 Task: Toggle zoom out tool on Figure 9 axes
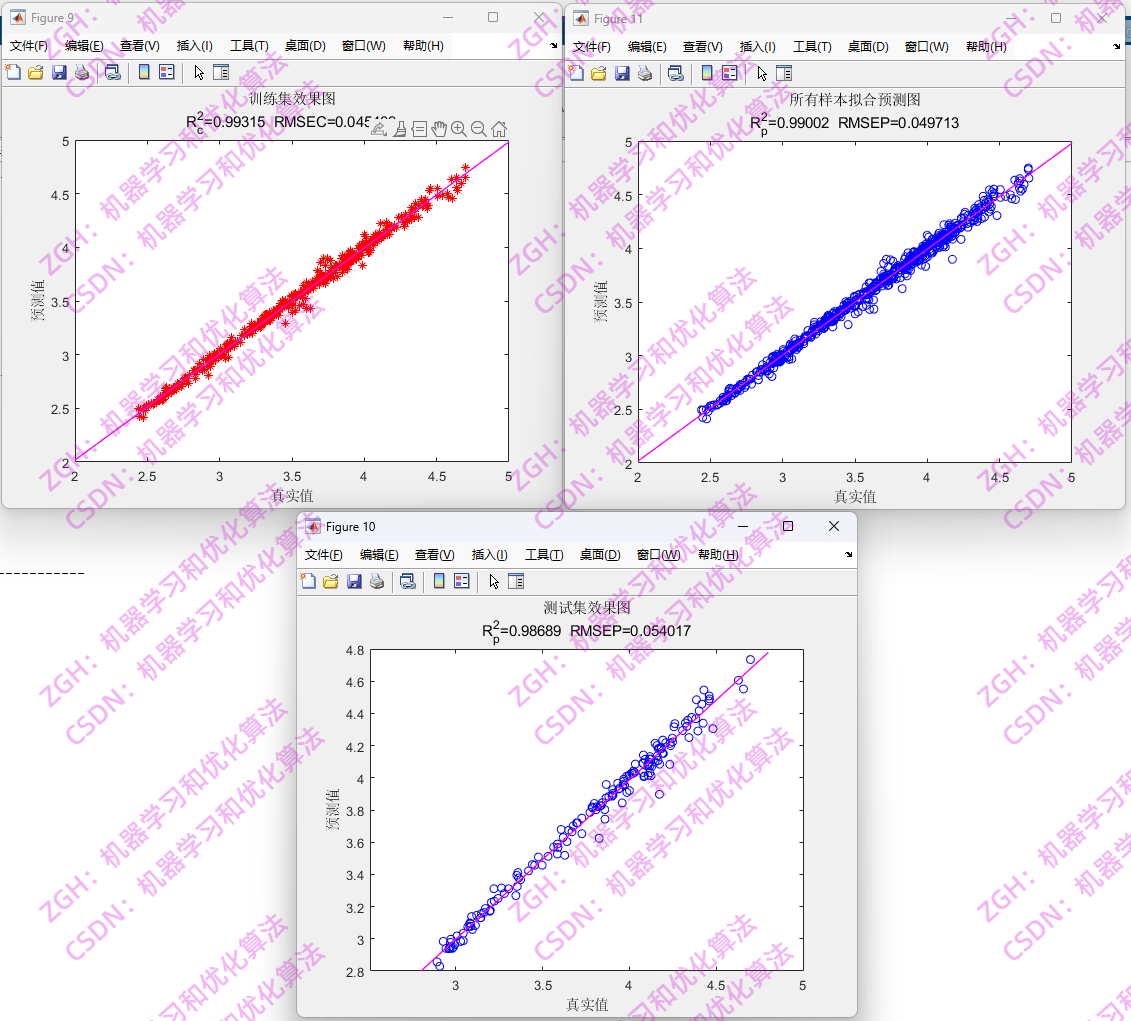pos(478,128)
